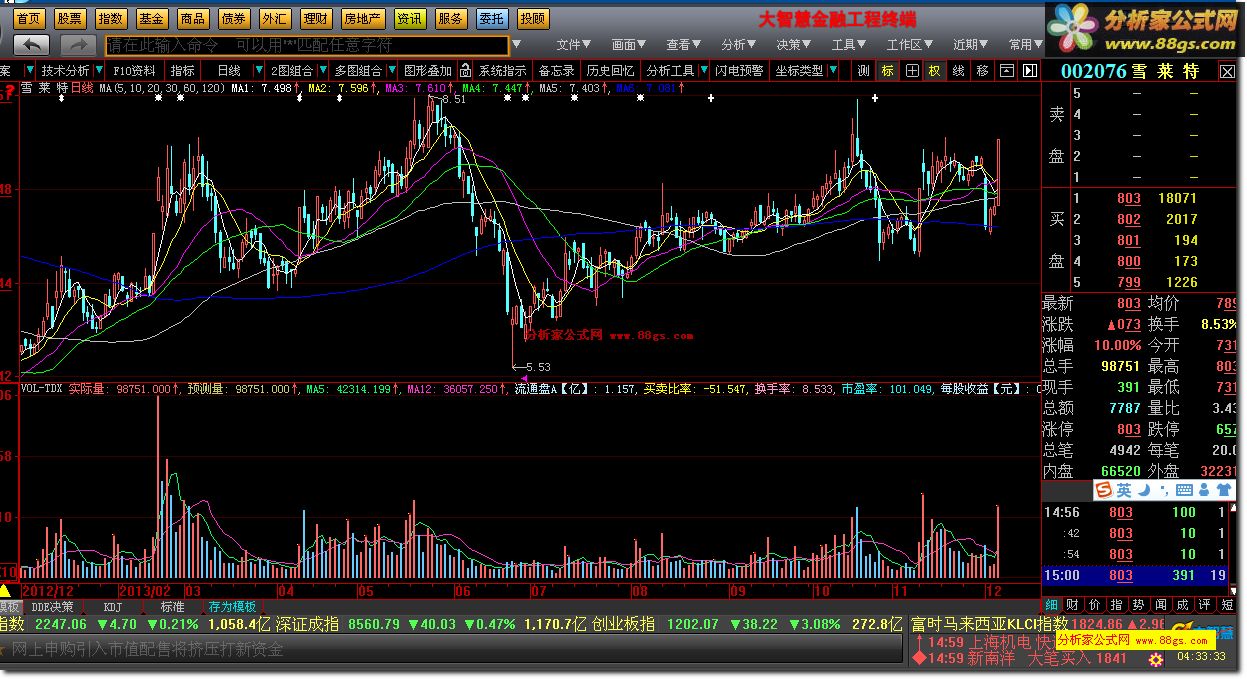Click the moon icon in IME bar
1247x679 pixels.
[1143, 490]
